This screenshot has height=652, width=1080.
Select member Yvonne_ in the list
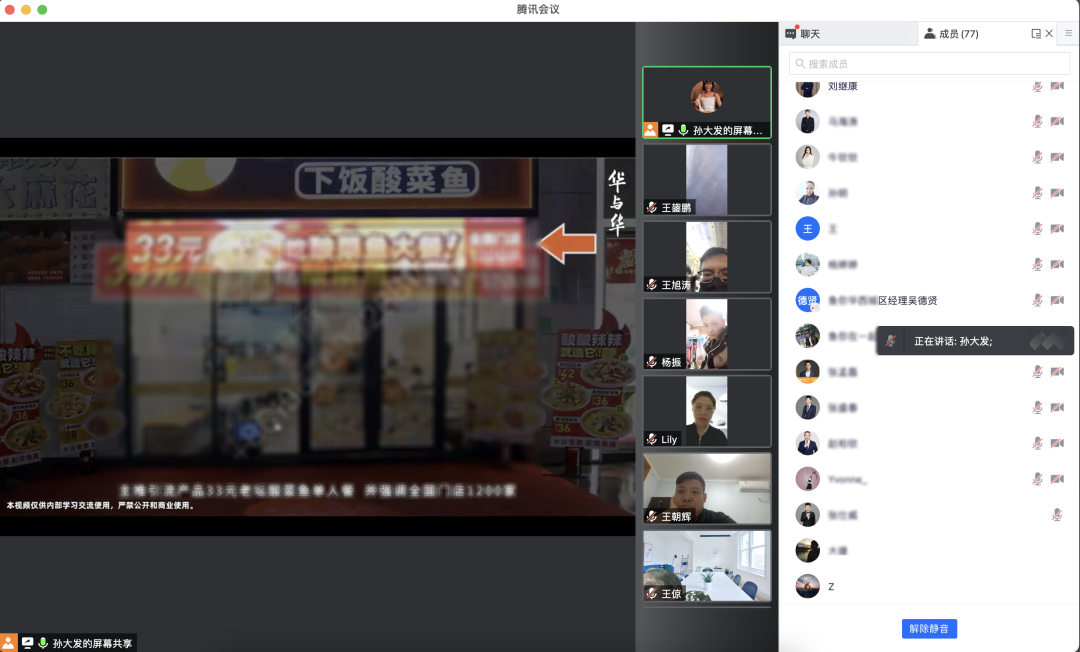click(929, 479)
